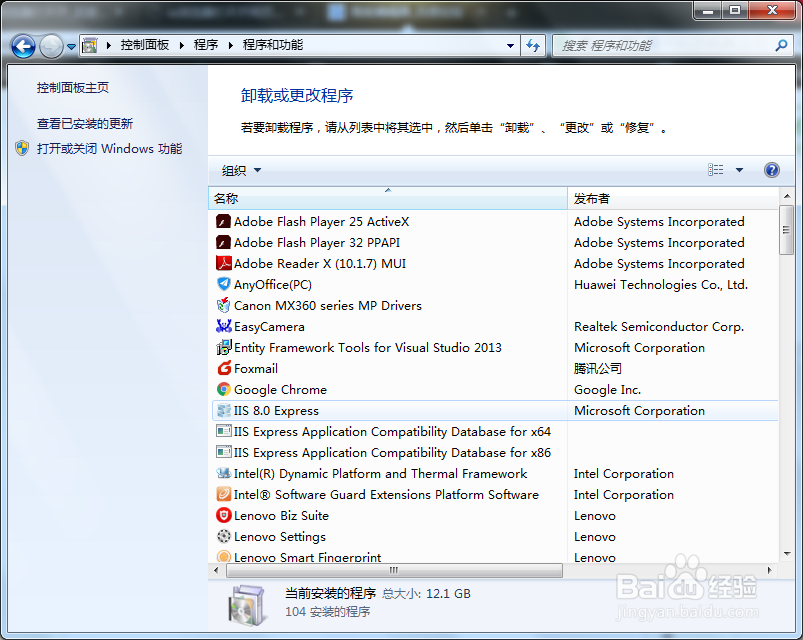Select the Foxmail program name
803x640 pixels.
click(256, 369)
